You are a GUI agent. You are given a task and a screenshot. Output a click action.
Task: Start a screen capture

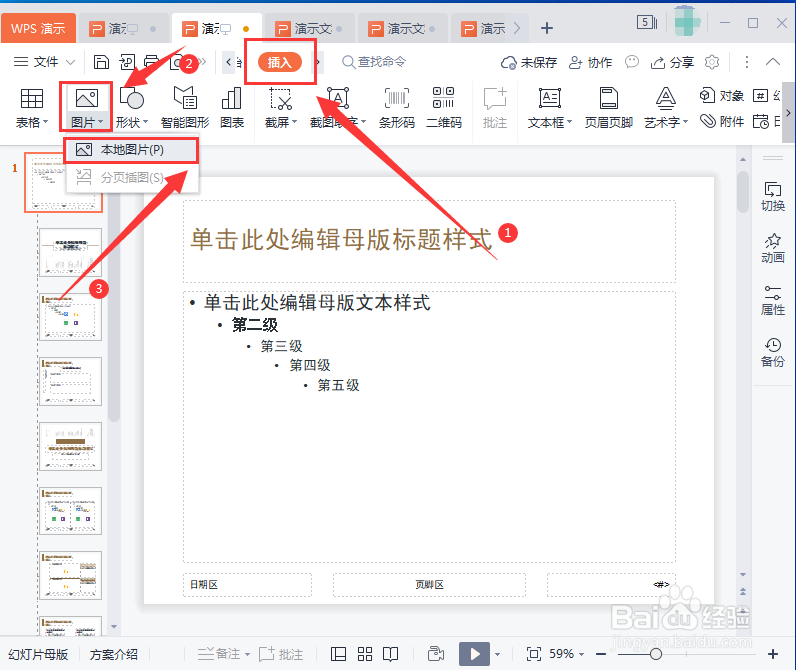pos(280,108)
